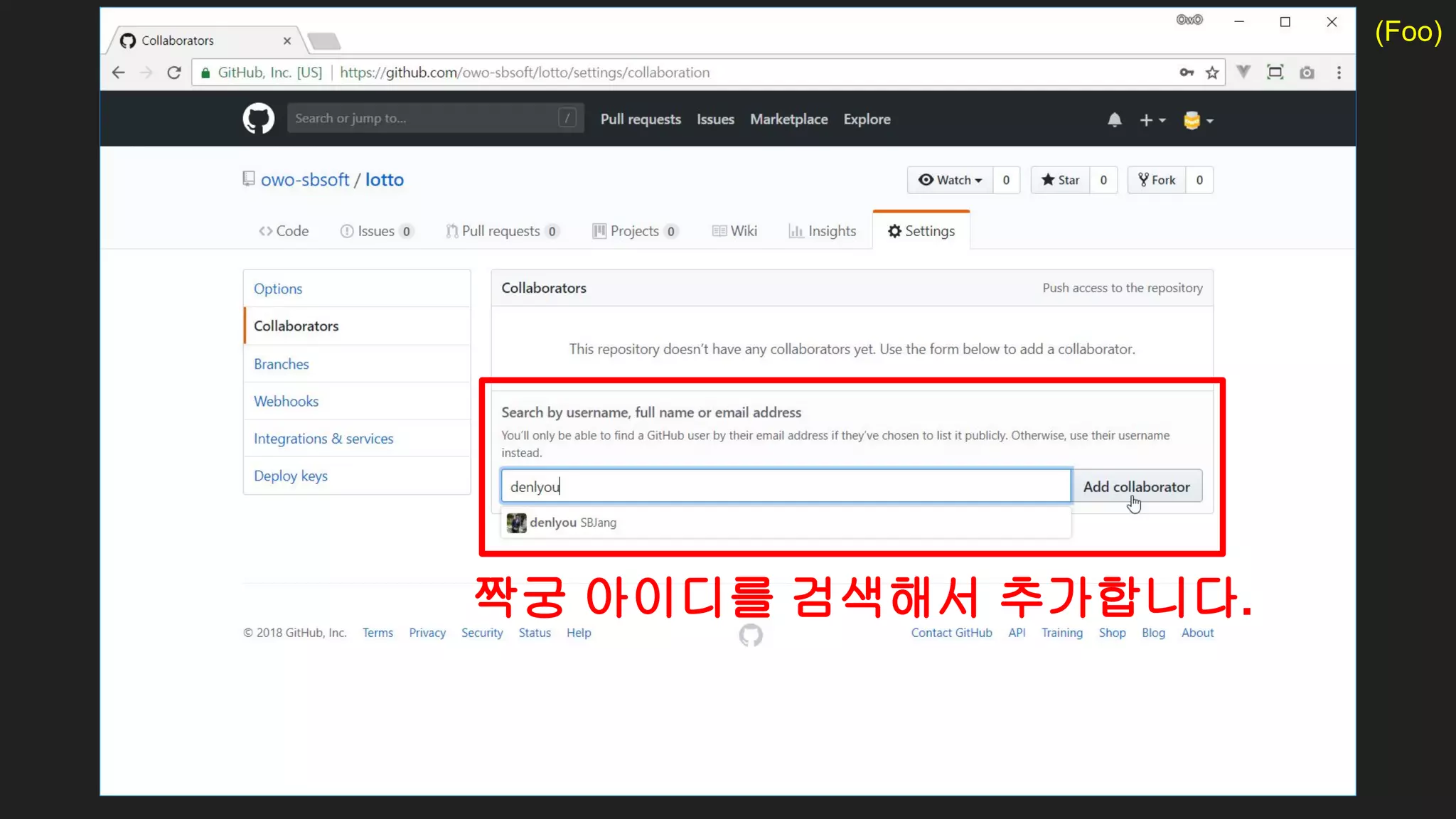Open the Blog footer link
Screen dimensions: 1456x819
(x=1153, y=633)
